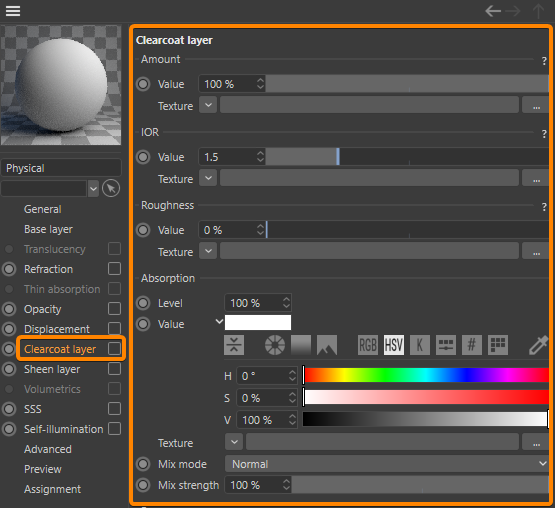Viewport: 555px width, 508px height.
Task: Open the hamburger menu icon
Action: 13,11
